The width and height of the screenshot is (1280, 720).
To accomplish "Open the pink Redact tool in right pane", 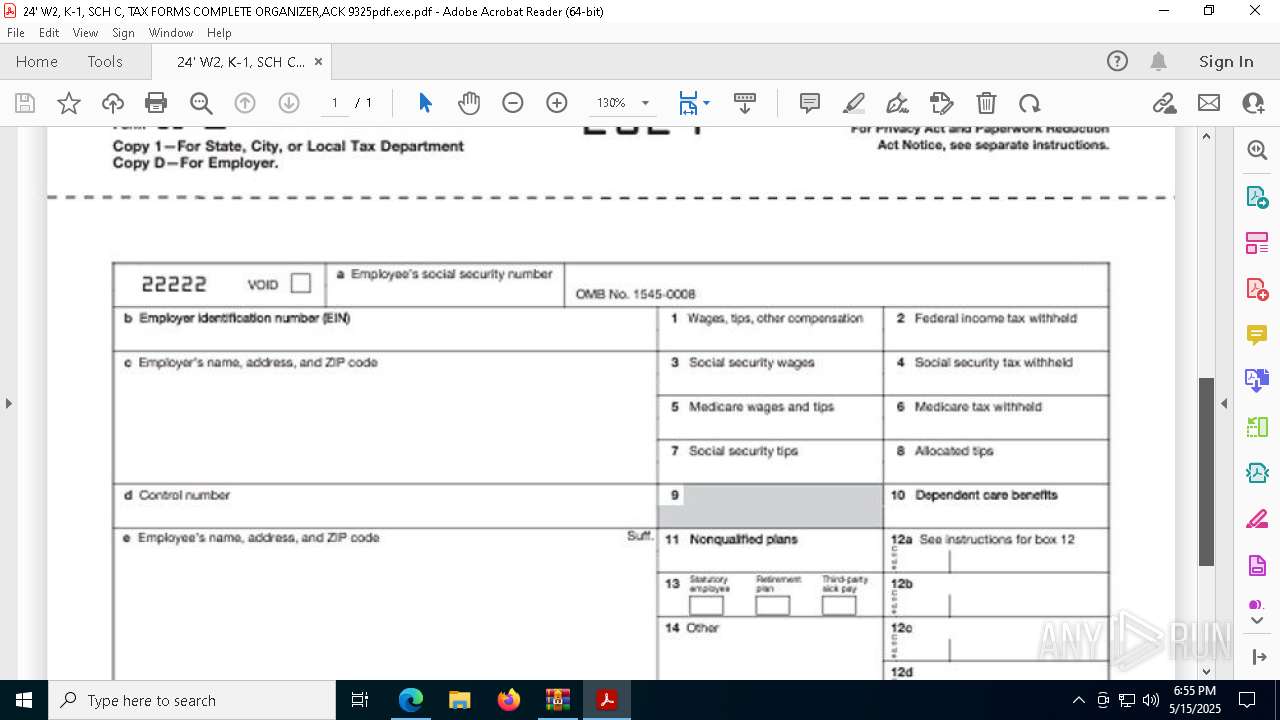I will (x=1257, y=519).
